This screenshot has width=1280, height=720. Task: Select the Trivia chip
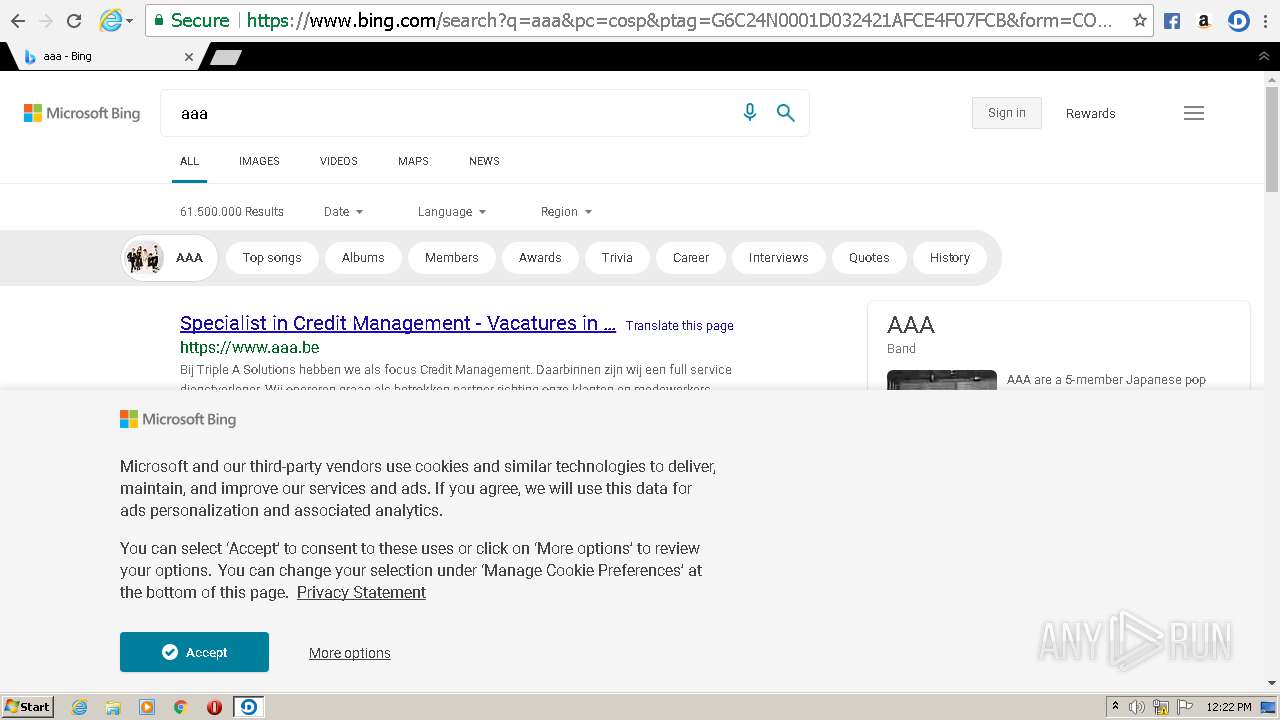pyautogui.click(x=617, y=258)
